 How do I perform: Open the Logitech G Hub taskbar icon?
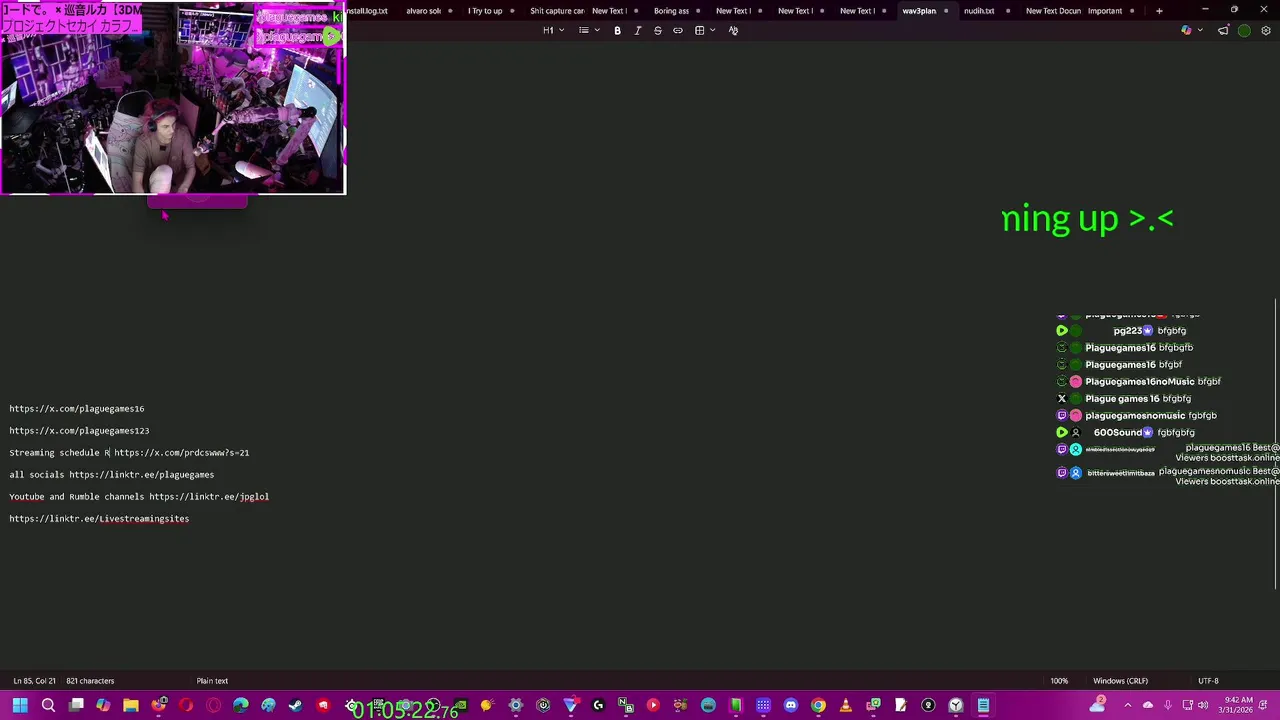(598, 706)
